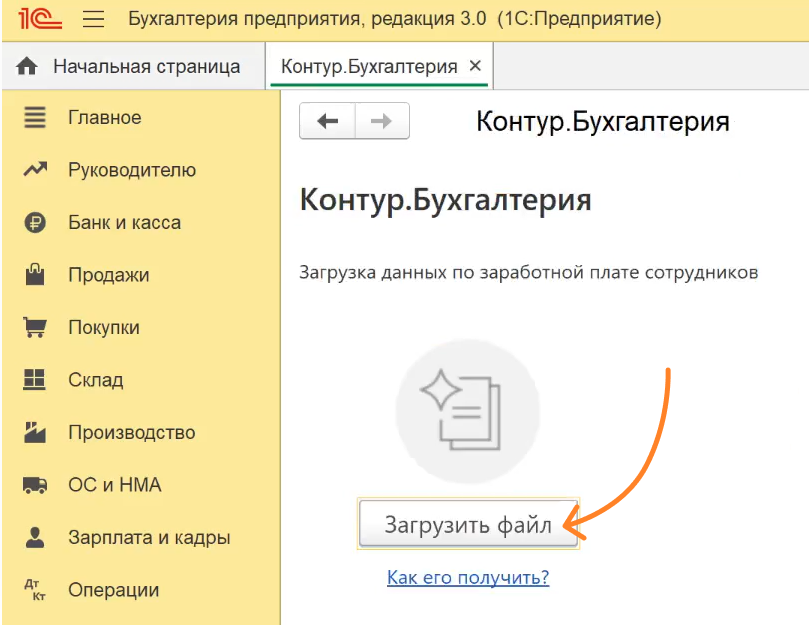Screen dimensions: 809x625
Task: Open the Производство section
Action: point(132,432)
